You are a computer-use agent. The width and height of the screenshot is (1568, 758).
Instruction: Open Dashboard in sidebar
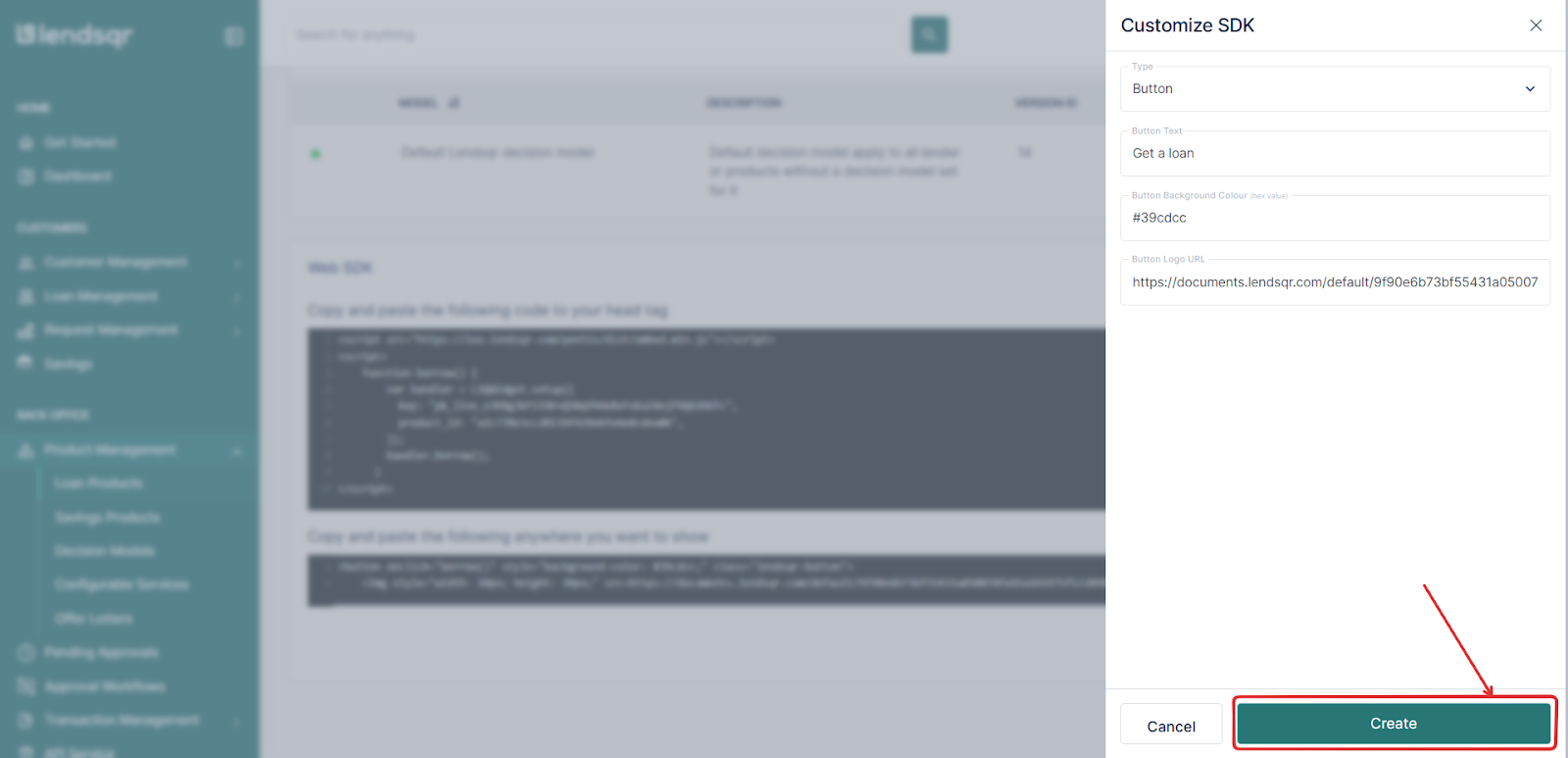point(77,176)
